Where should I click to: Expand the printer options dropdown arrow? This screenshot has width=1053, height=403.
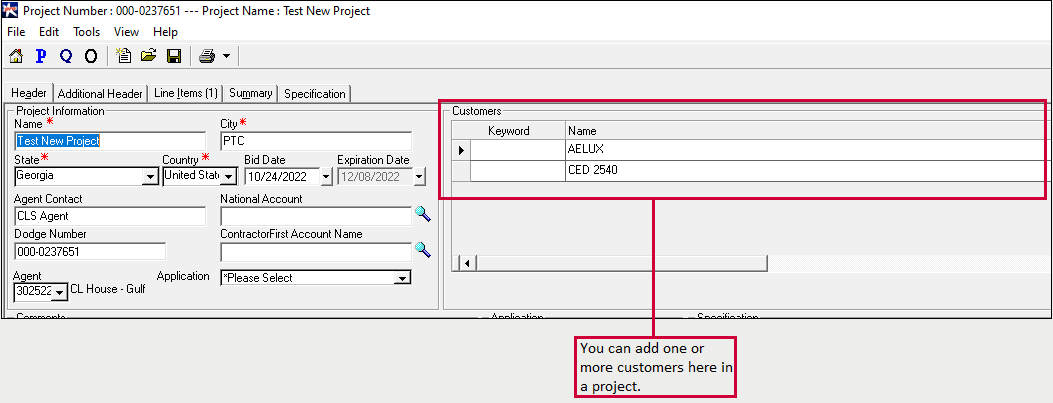click(226, 57)
